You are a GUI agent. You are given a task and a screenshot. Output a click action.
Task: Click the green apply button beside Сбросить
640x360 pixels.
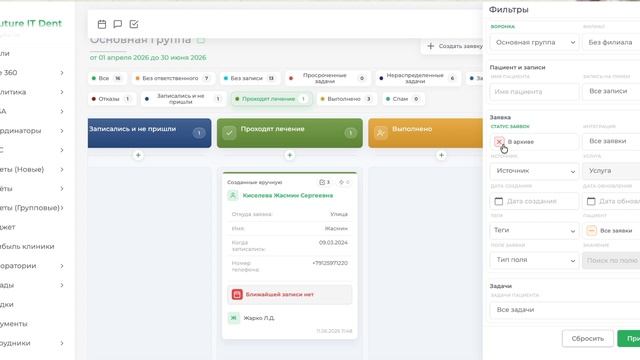click(x=629, y=338)
